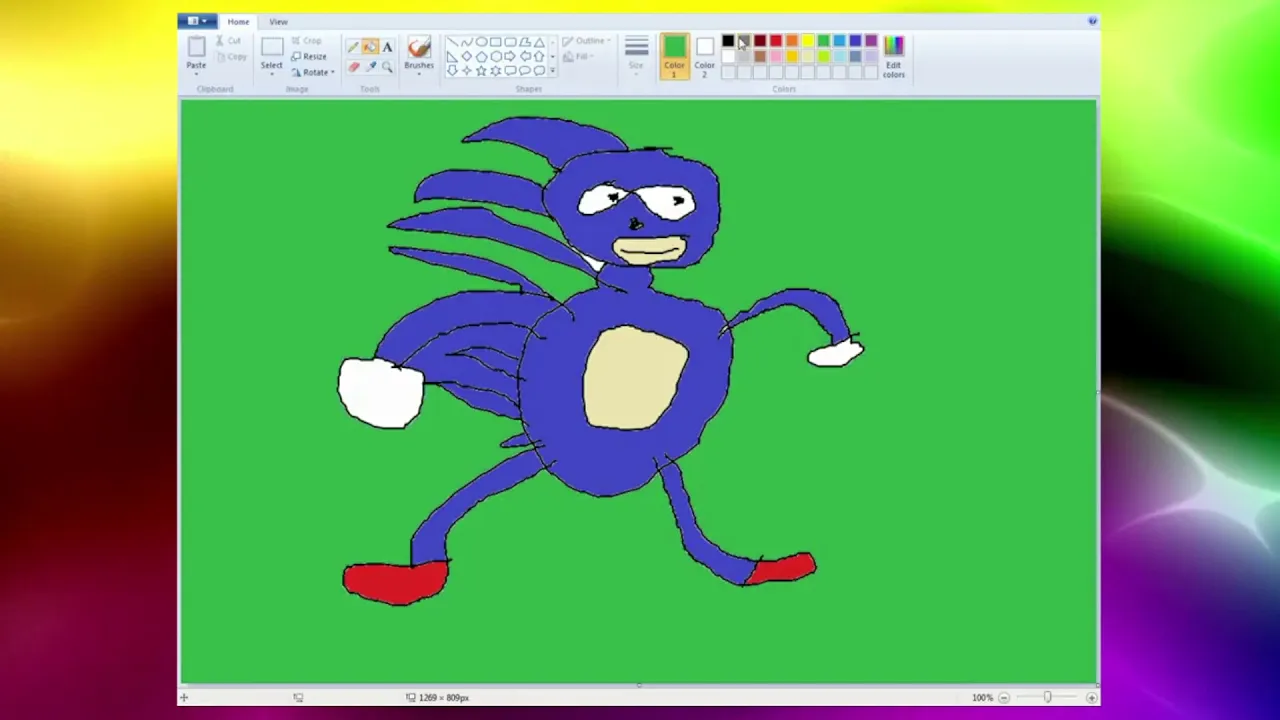
Task: Pick the lime color swatch
Action: coord(824,56)
